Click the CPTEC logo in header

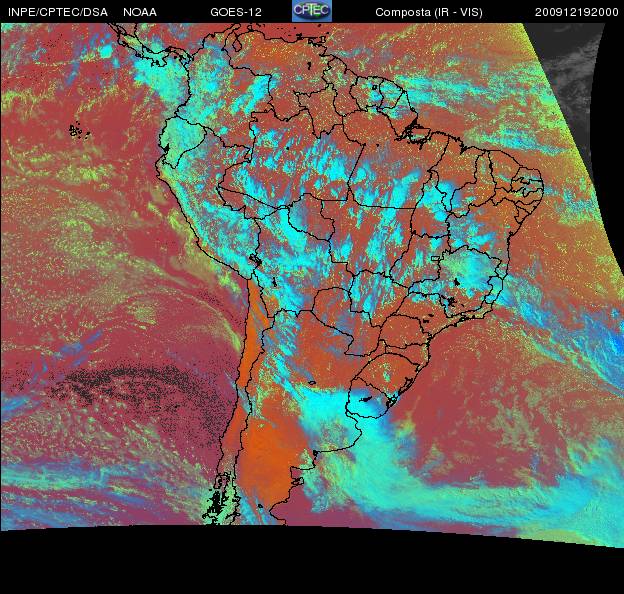[x=312, y=11]
